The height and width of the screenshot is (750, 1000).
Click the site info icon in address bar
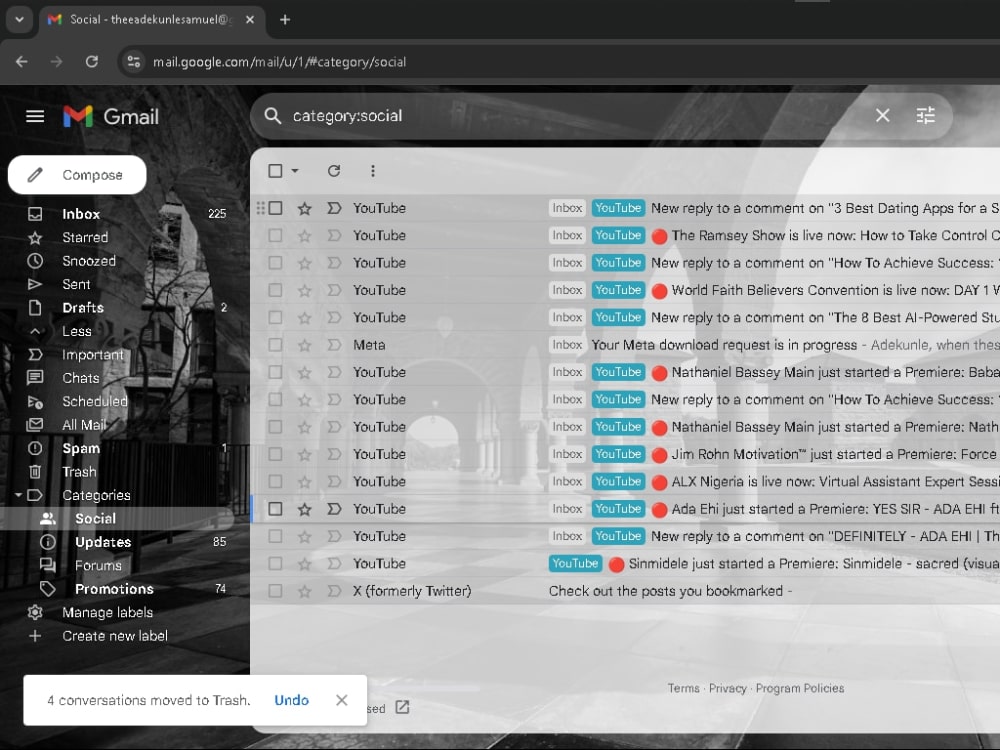[134, 62]
